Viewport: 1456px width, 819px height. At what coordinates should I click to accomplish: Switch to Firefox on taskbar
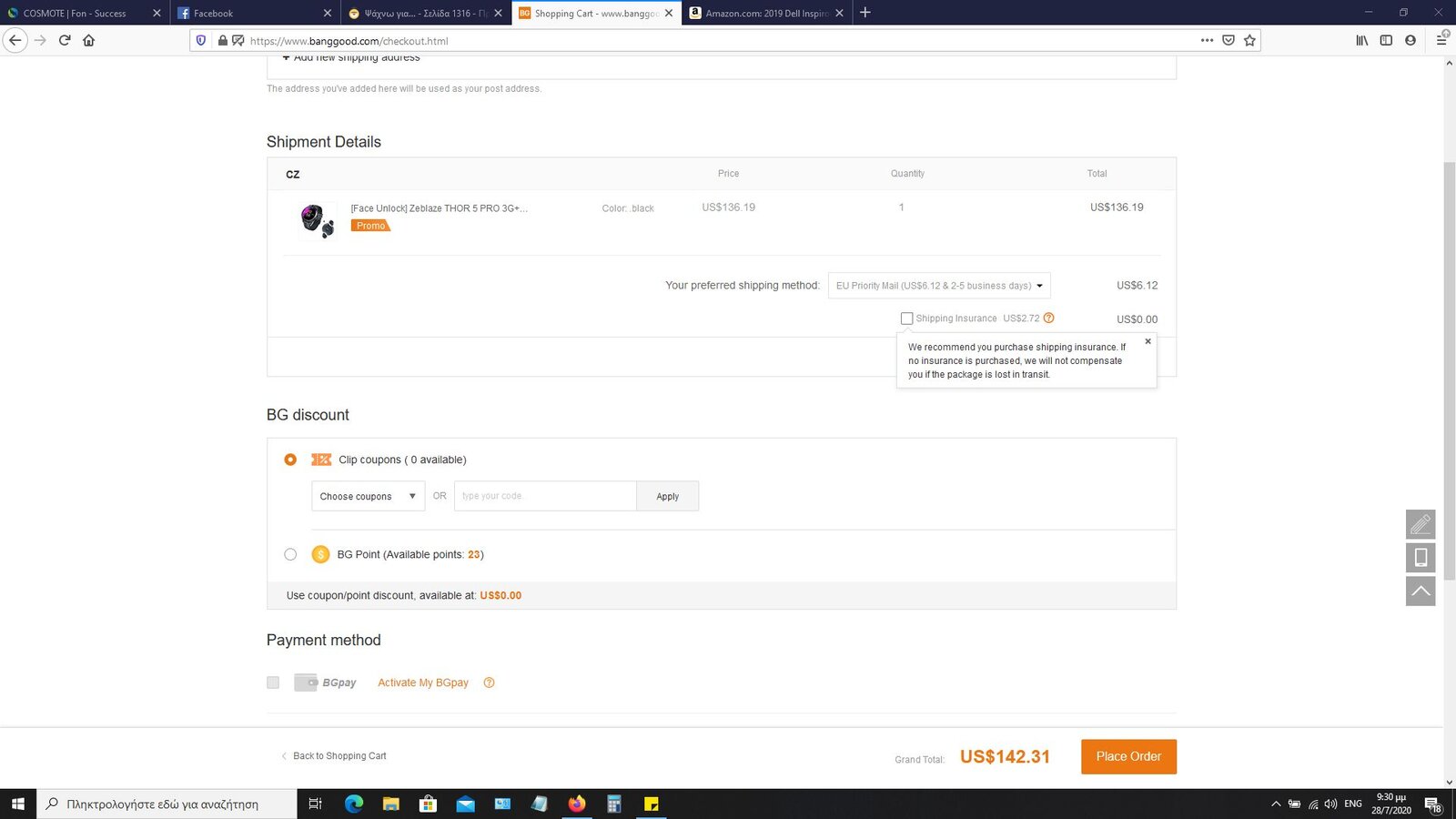[x=577, y=804]
